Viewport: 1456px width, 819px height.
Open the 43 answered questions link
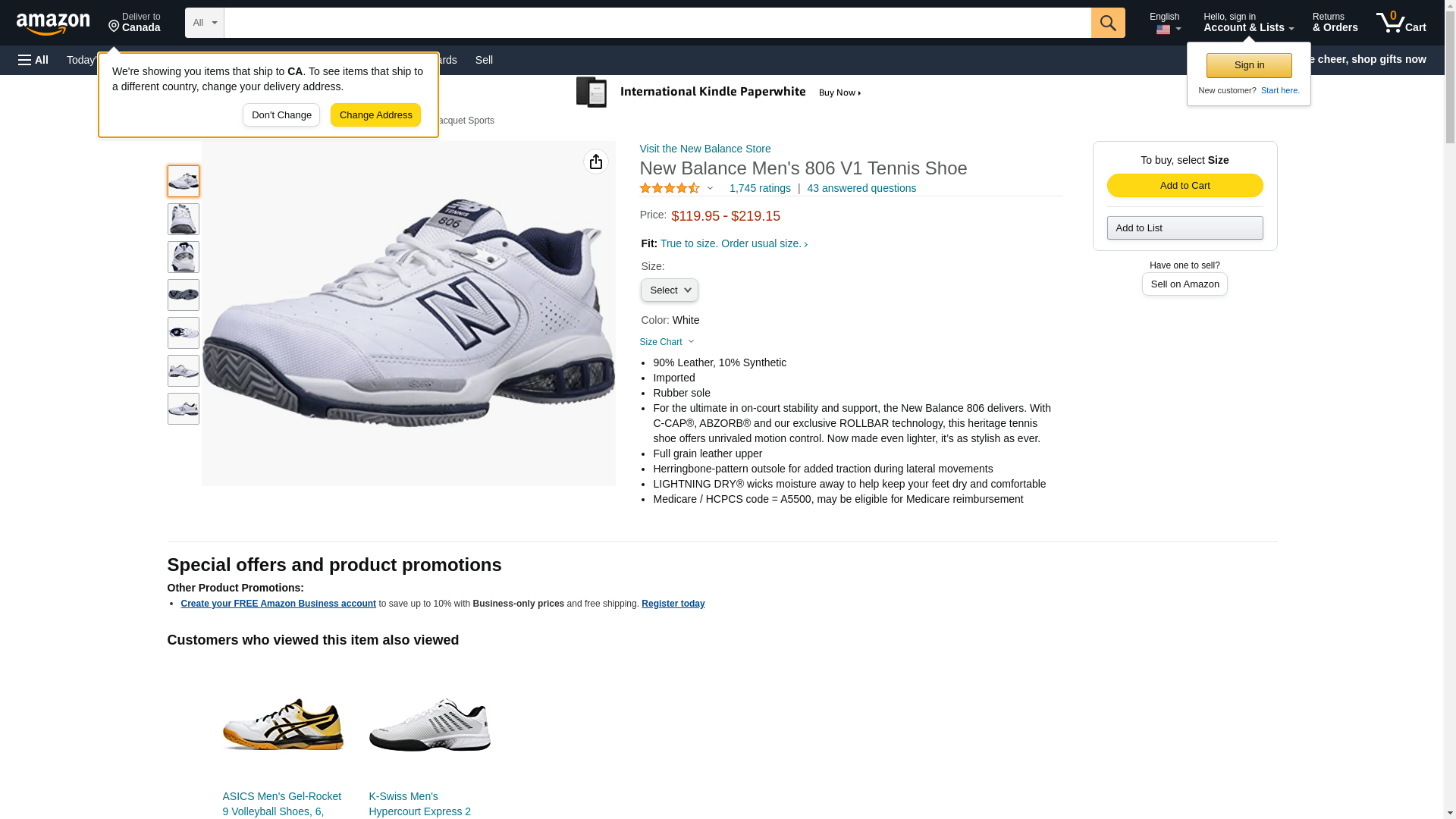pyautogui.click(x=861, y=188)
